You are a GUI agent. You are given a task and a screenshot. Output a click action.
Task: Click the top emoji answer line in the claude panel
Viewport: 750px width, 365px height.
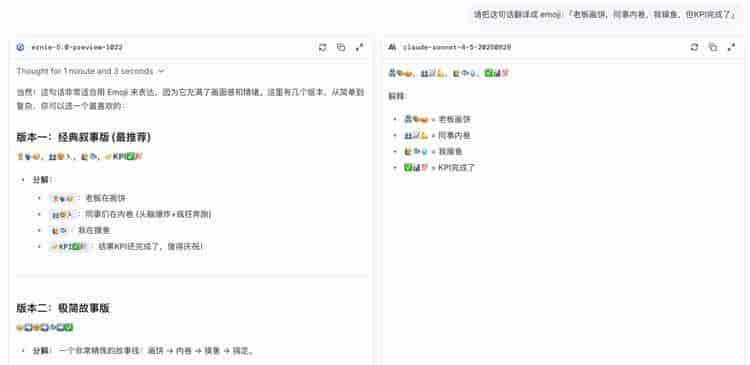pyautogui.click(x=449, y=74)
